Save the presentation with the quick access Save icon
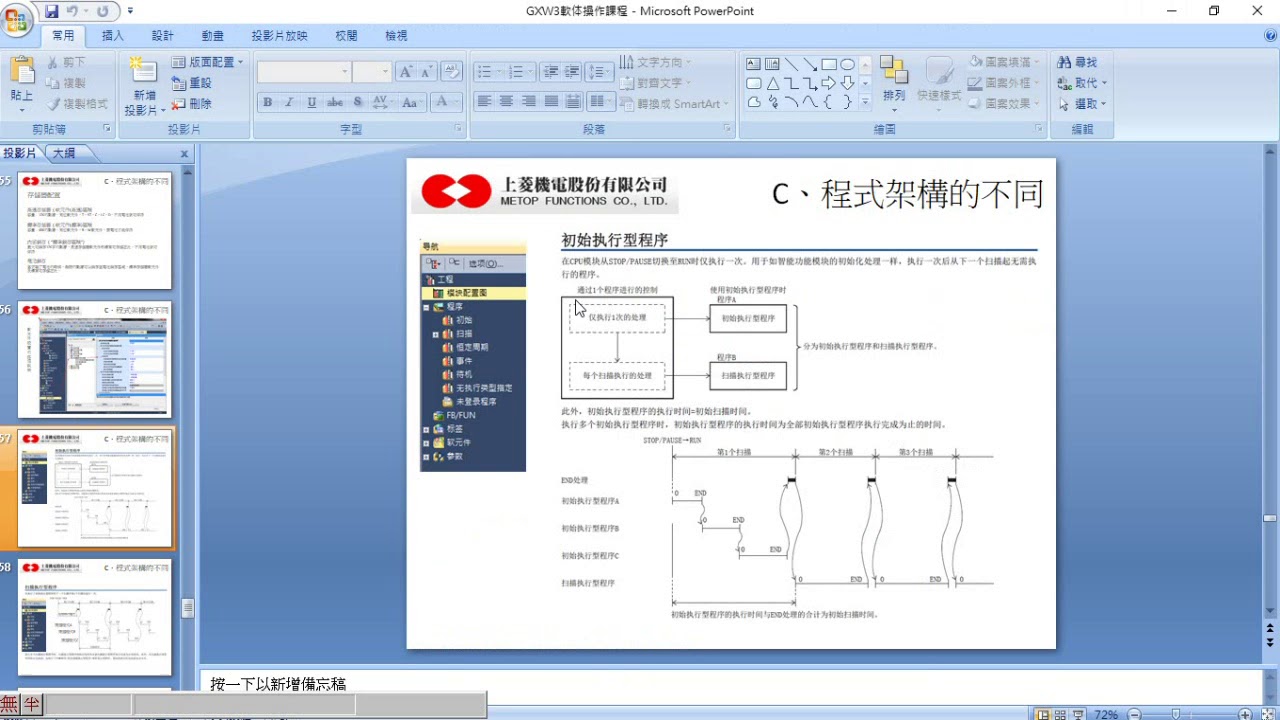 pos(52,11)
